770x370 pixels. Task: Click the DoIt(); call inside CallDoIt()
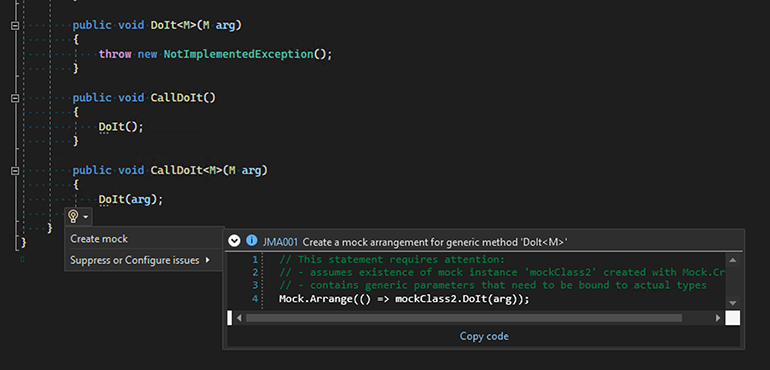(121, 127)
